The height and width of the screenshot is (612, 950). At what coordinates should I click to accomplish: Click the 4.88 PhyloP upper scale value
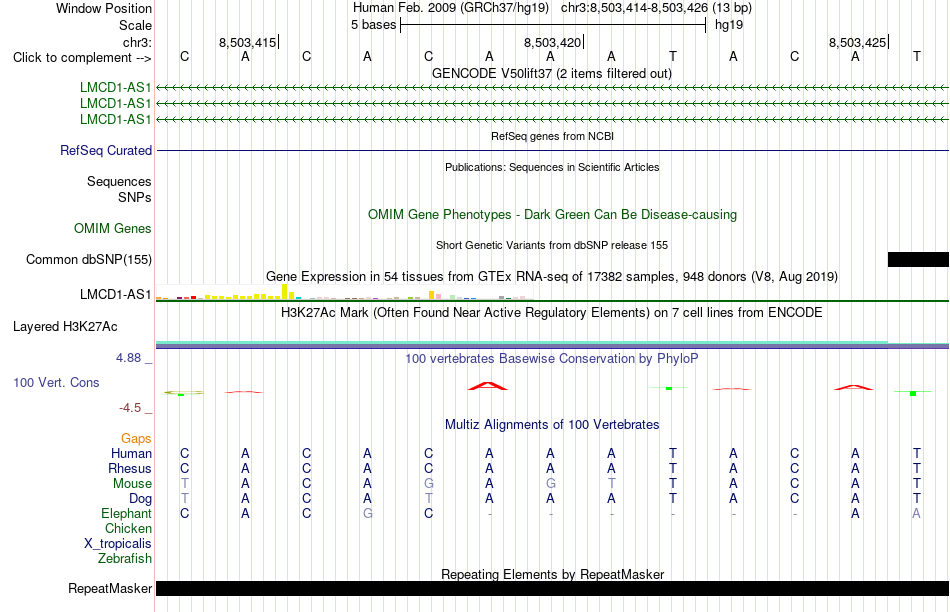point(128,358)
